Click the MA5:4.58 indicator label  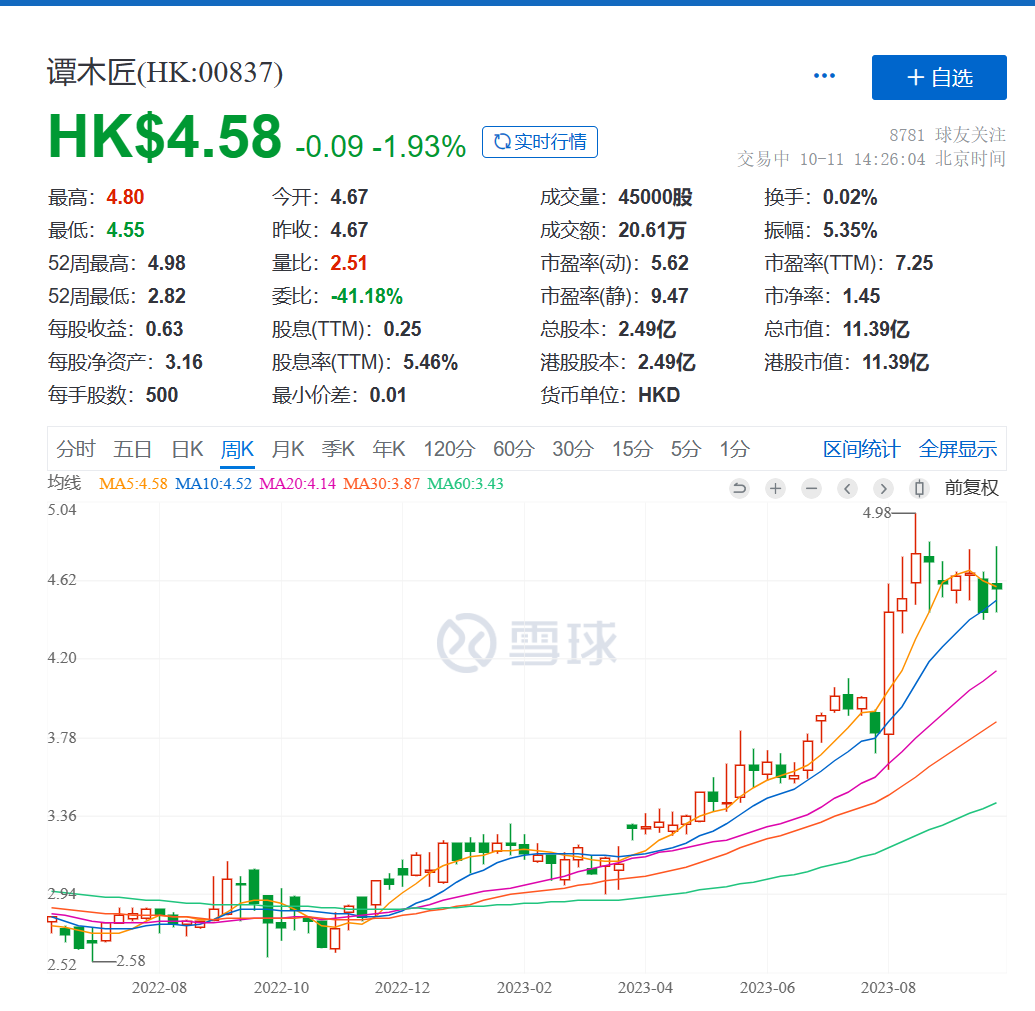(133, 484)
